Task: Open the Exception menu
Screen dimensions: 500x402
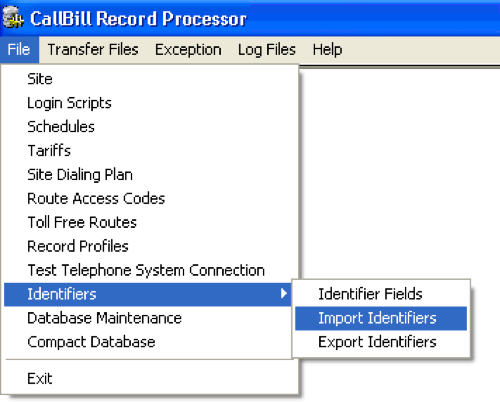Action: 188,50
